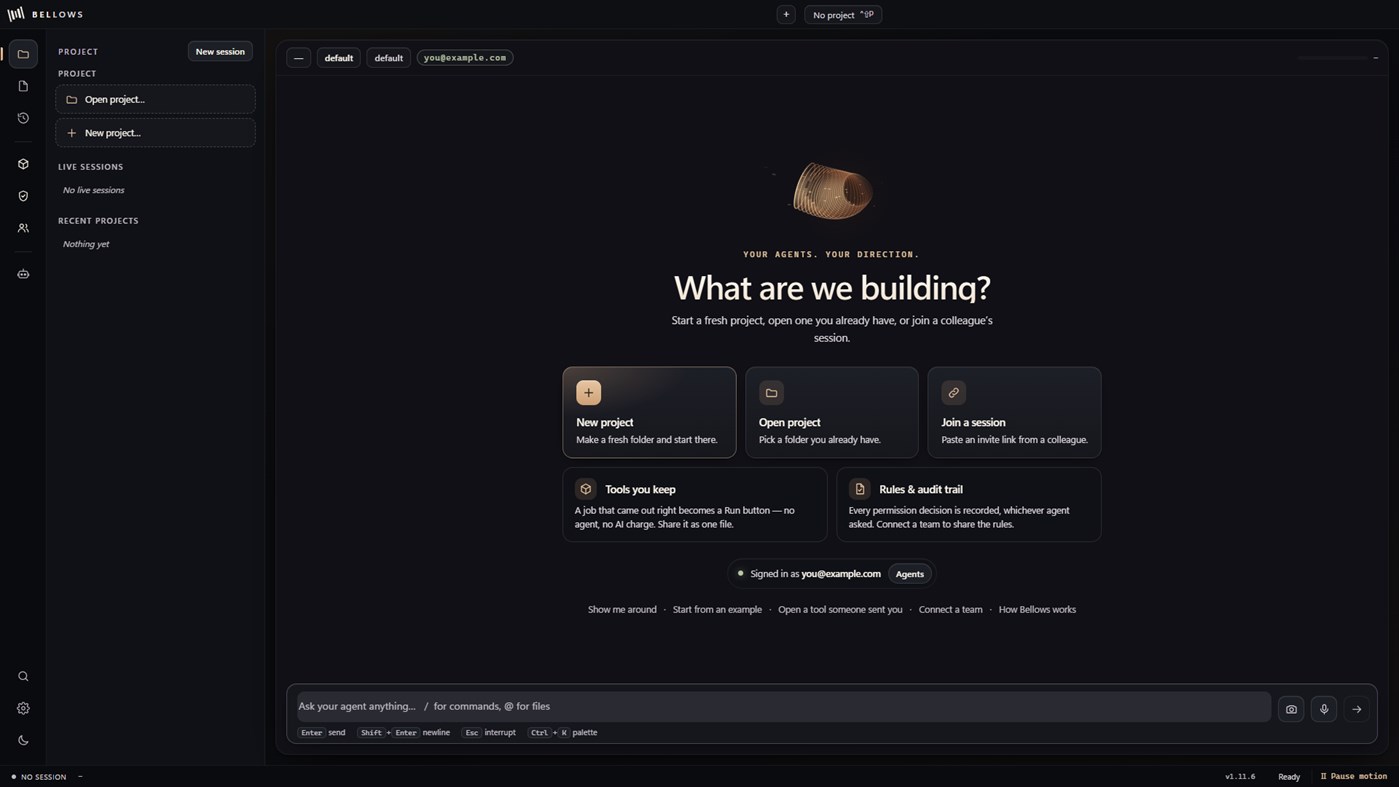Click Open project... in sidebar
This screenshot has width=1399, height=787.
pyautogui.click(x=155, y=100)
